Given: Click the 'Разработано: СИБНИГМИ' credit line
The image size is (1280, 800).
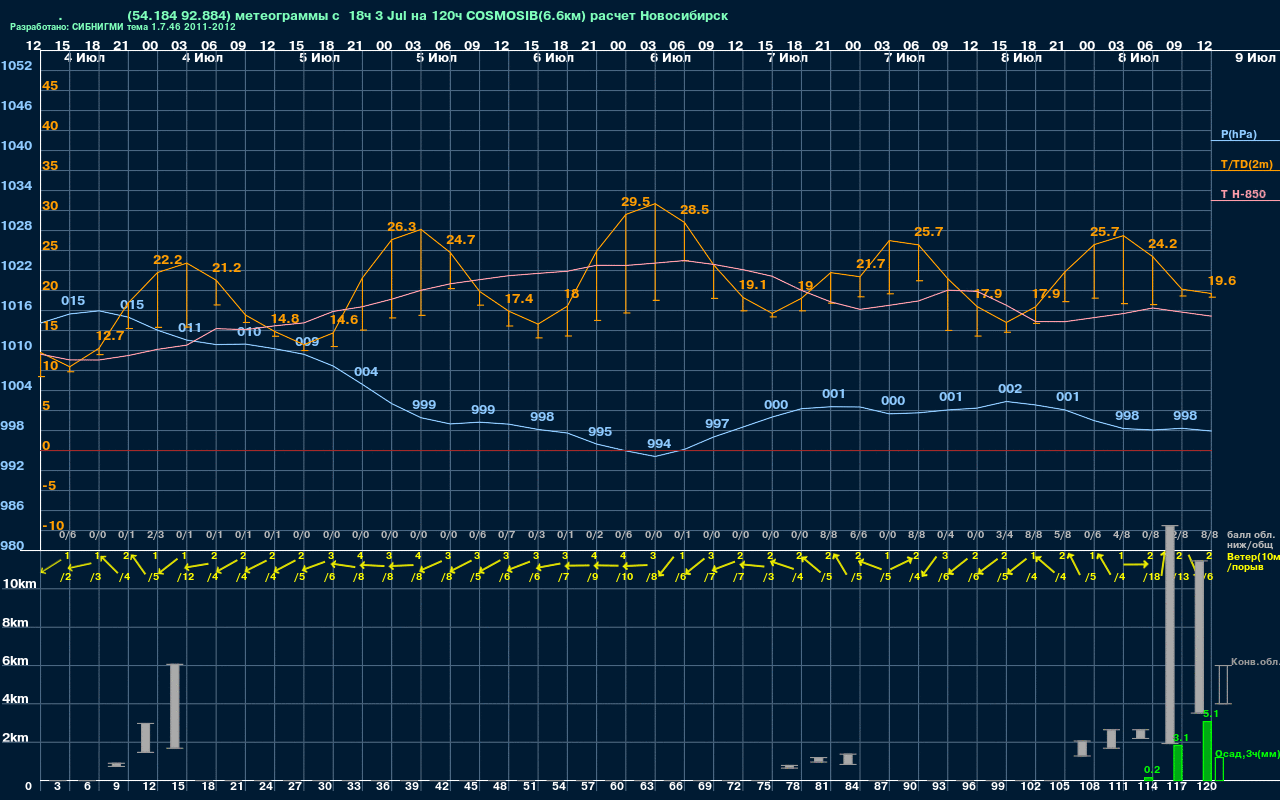Looking at the screenshot, I should [122, 27].
